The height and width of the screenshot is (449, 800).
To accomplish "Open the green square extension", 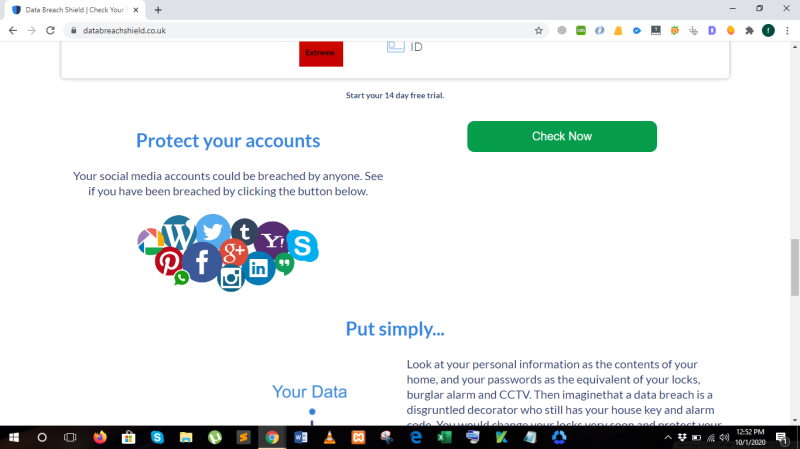I will (x=581, y=31).
